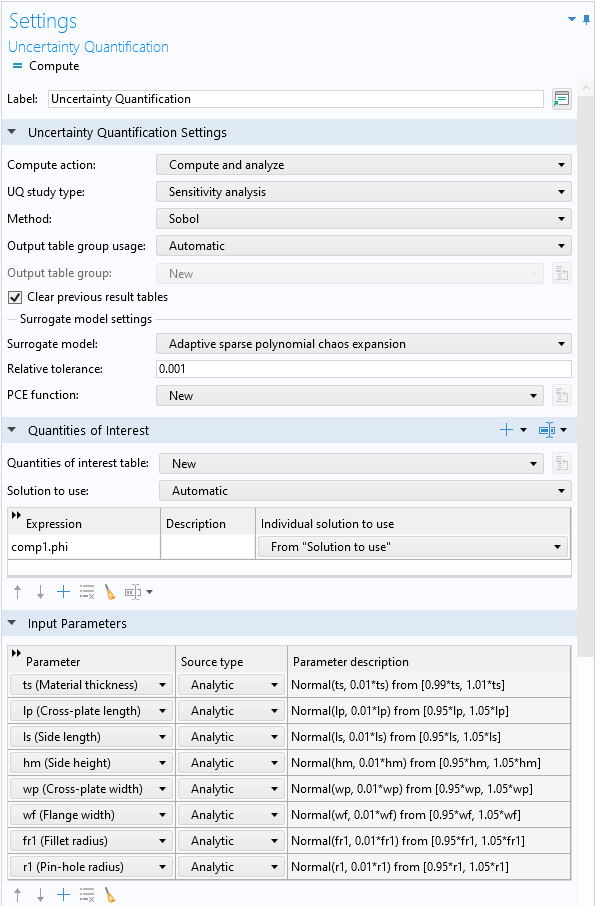Click move up arrow under quantities table

(17, 592)
